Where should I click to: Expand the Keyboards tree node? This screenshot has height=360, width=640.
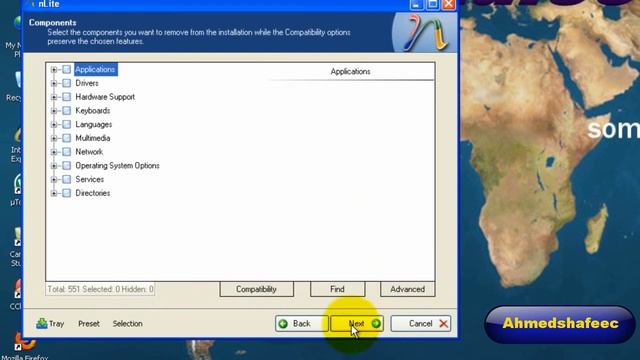click(54, 111)
